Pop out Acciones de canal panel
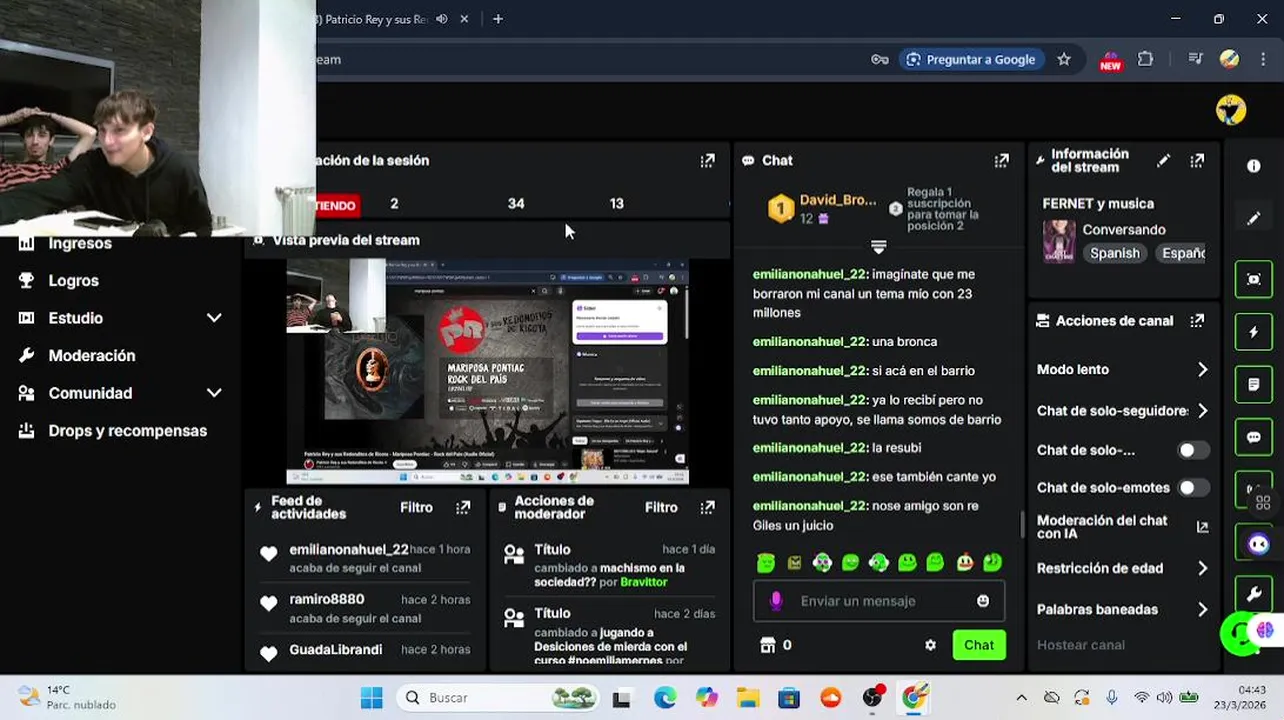 point(1197,321)
